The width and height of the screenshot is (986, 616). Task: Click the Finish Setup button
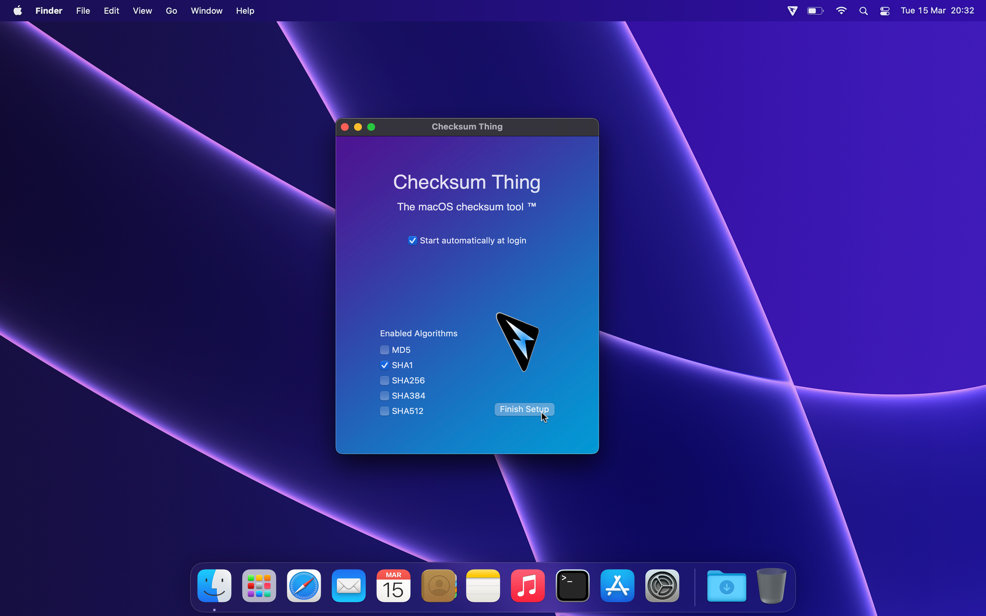(x=524, y=409)
